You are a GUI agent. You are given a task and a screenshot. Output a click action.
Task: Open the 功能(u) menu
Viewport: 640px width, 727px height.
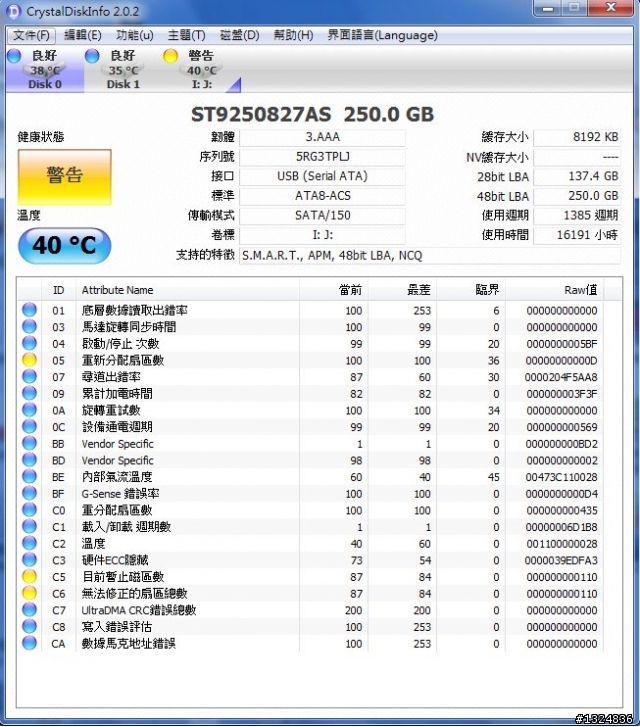134,35
